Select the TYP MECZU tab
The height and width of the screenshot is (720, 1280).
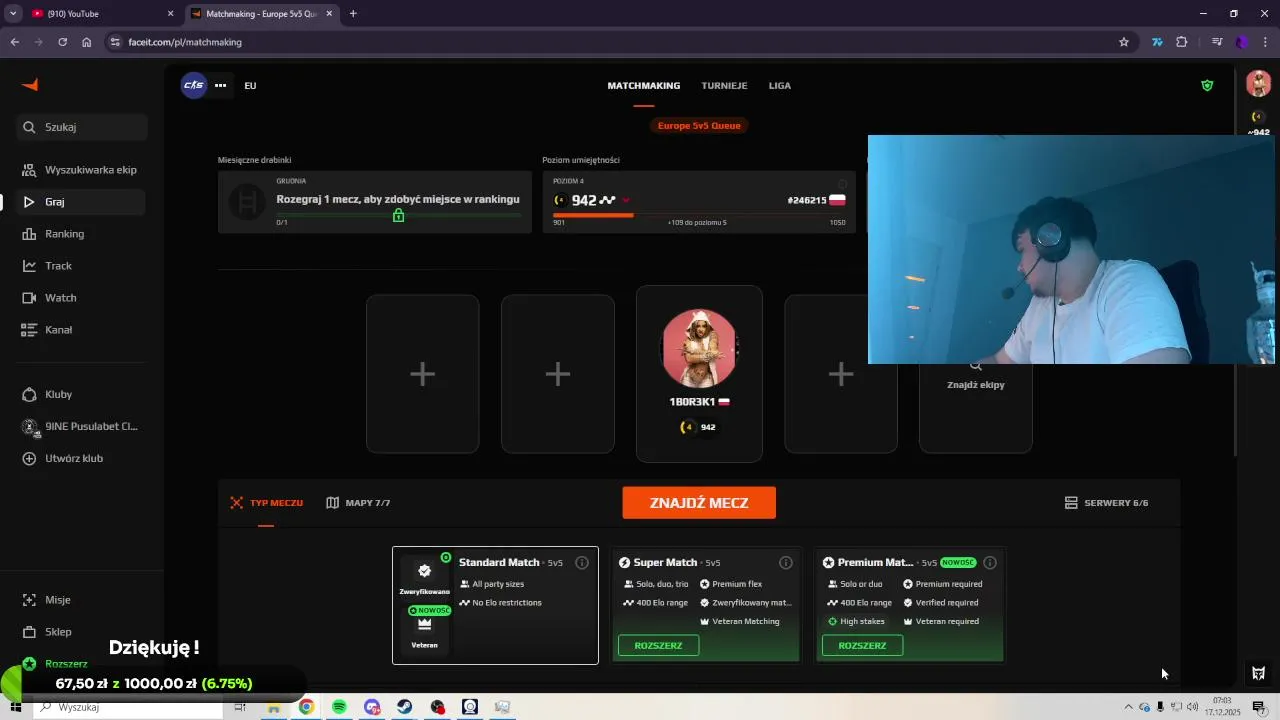tap(266, 503)
